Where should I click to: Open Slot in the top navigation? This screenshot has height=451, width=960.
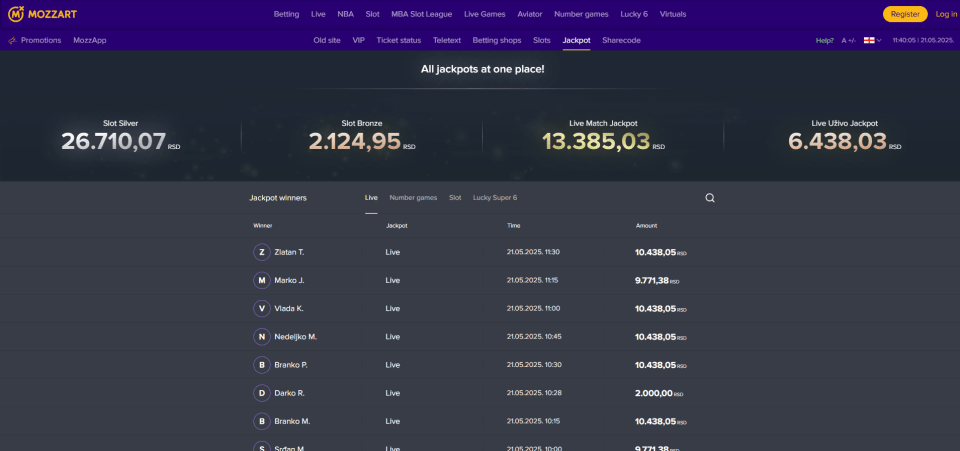click(372, 14)
